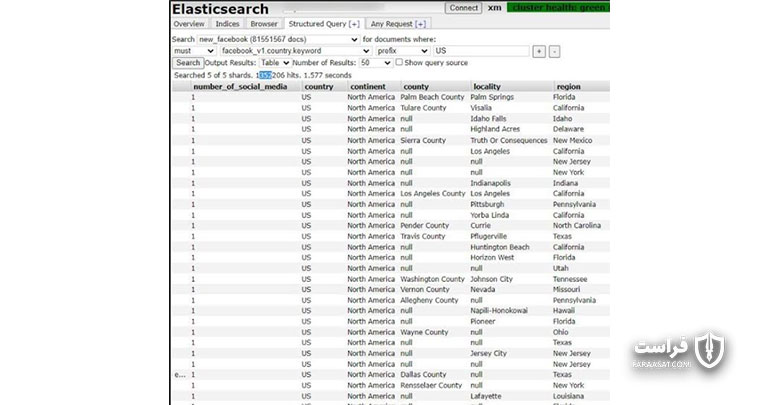This screenshot has width=780, height=405.
Task: Click the Connect button
Action: click(x=463, y=8)
